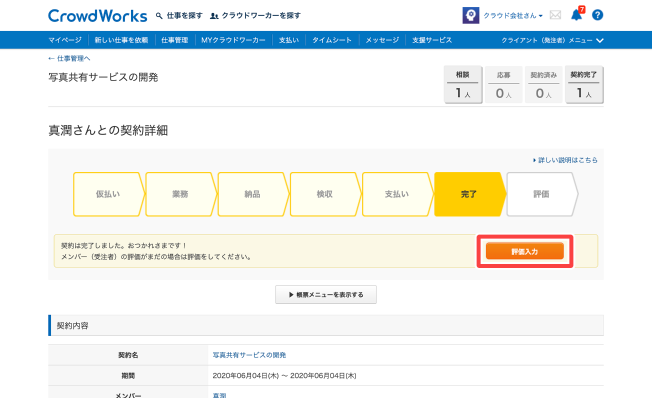Image resolution: width=652 pixels, height=400 pixels.
Task: Click the user profile avatar icon
Action: (469, 15)
